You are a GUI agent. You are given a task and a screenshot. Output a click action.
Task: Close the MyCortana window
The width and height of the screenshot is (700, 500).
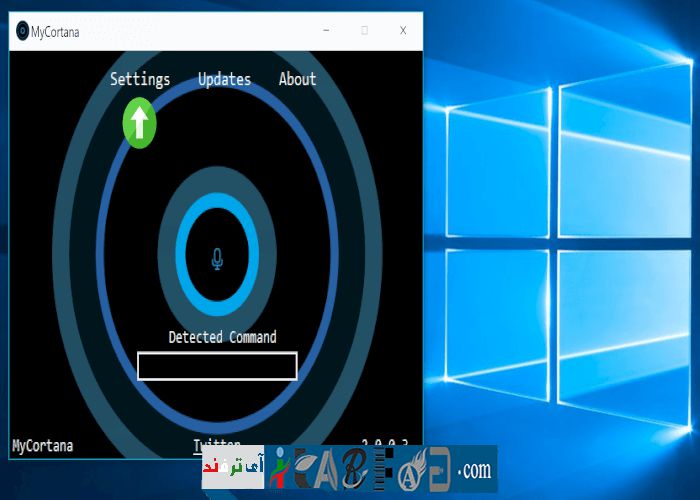pyautogui.click(x=403, y=31)
